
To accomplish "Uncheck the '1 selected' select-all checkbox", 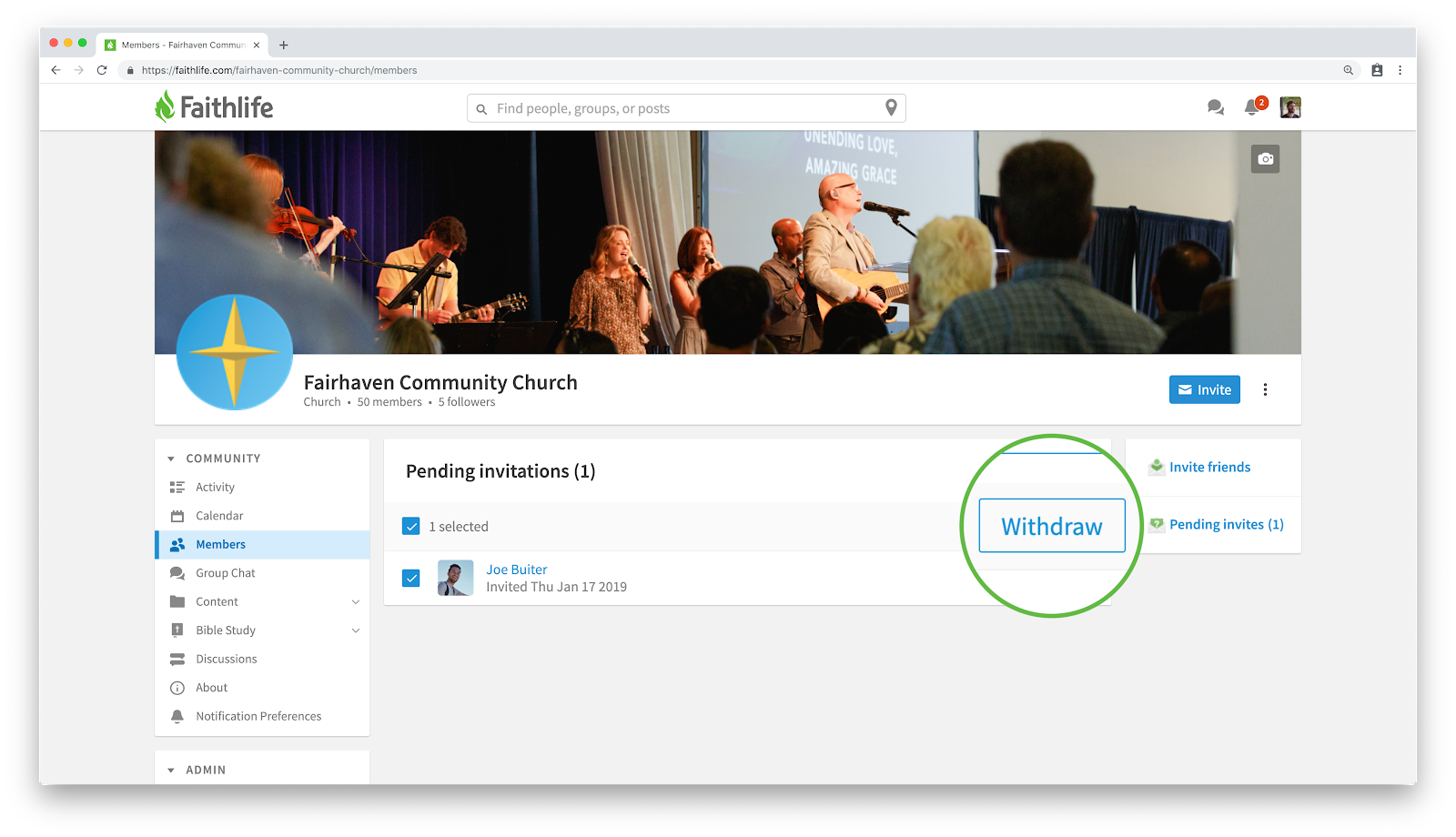I will (x=411, y=526).
